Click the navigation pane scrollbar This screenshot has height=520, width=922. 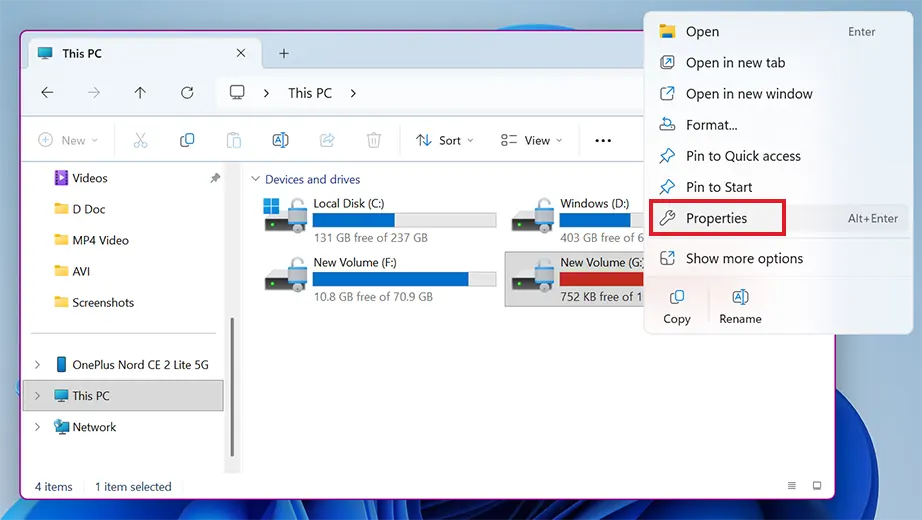[232, 386]
